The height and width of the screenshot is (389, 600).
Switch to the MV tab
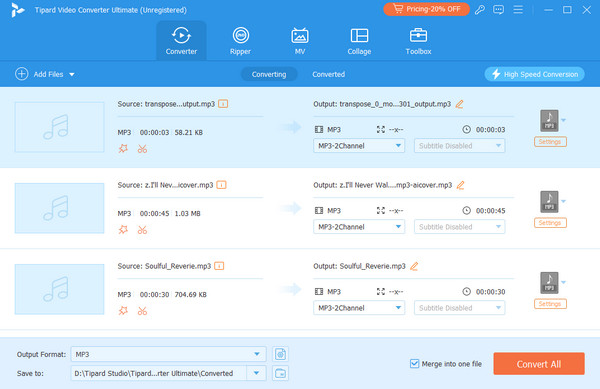(x=300, y=41)
